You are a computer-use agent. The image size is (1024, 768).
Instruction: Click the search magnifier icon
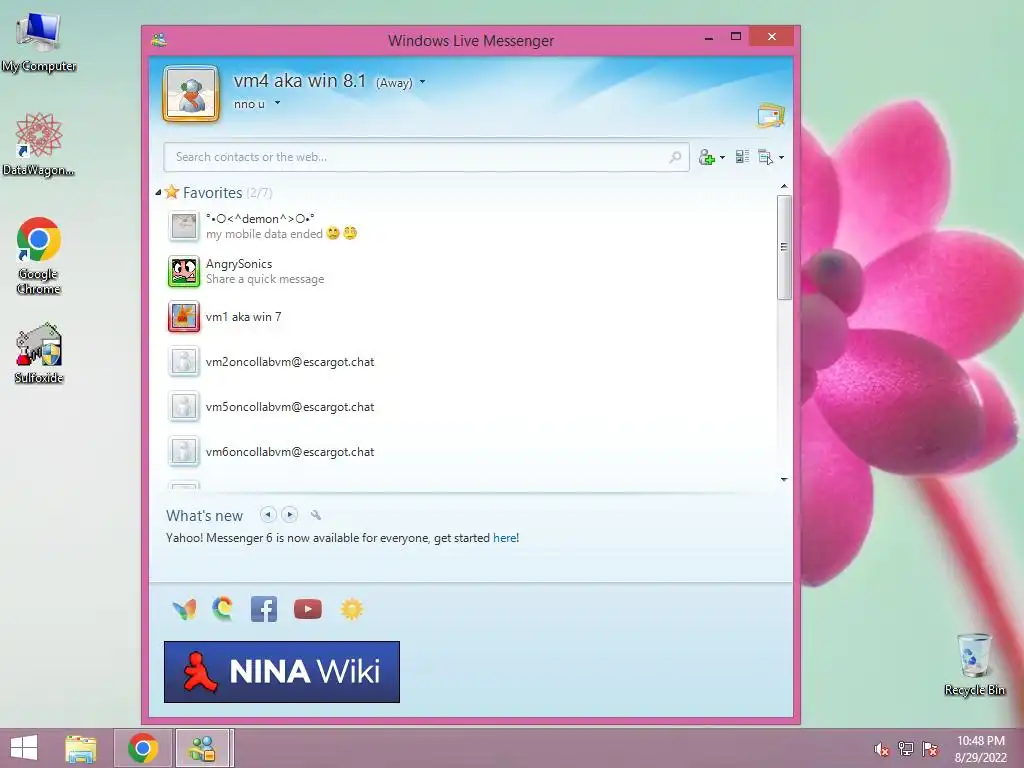click(x=675, y=157)
